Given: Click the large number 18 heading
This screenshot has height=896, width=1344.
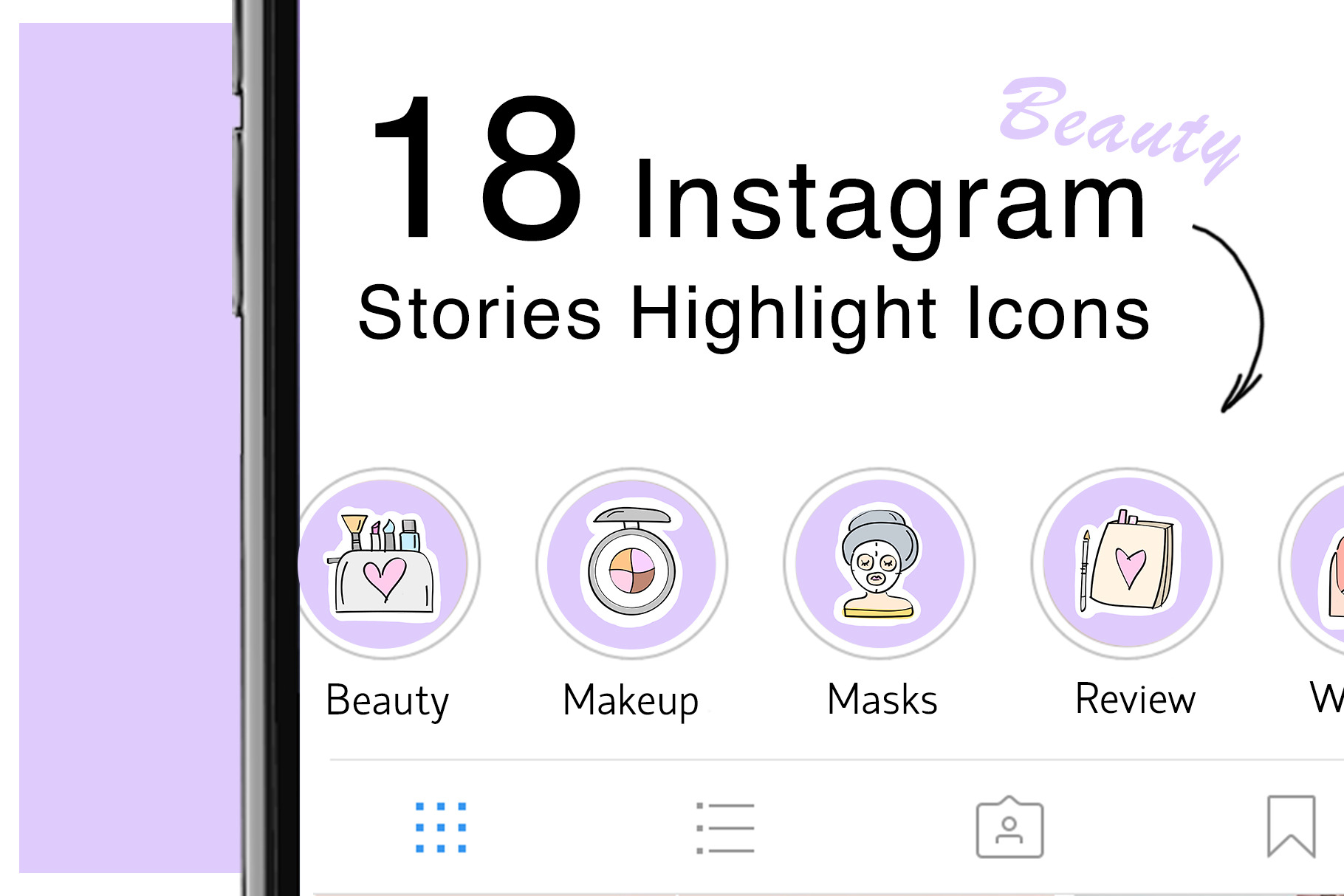Looking at the screenshot, I should coord(479,168).
